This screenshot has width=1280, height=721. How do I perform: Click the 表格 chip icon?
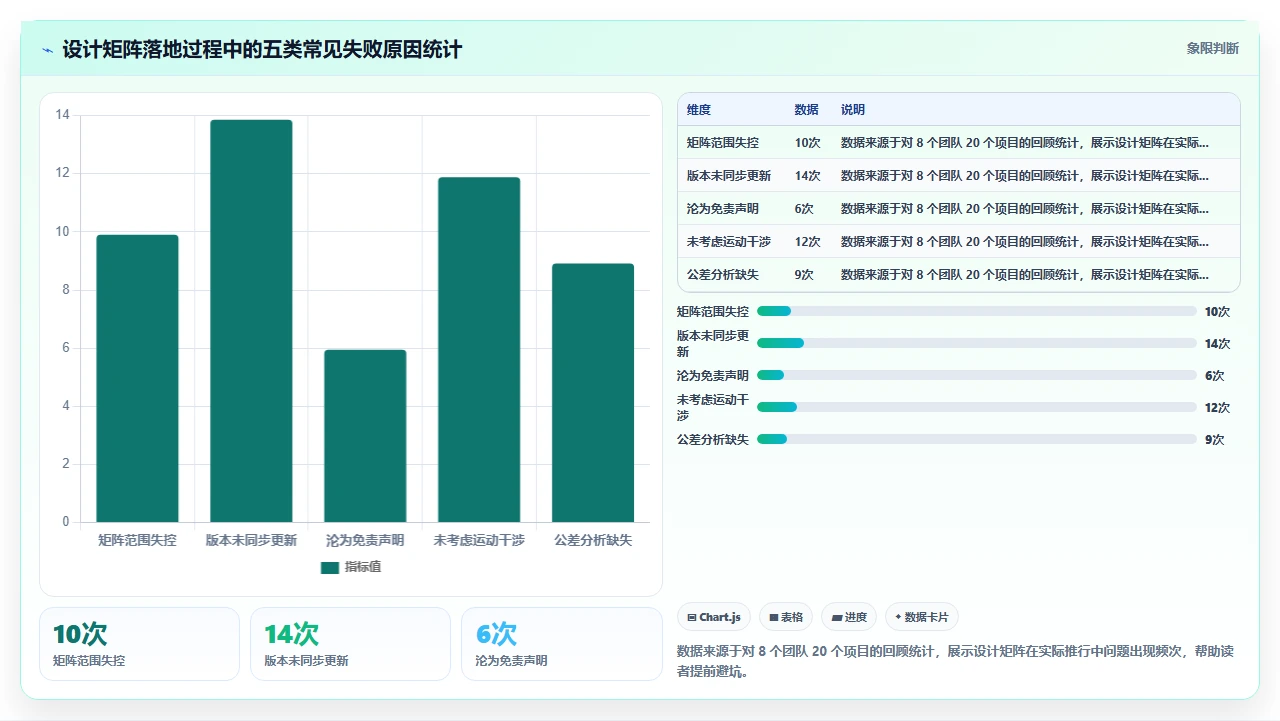tap(773, 618)
